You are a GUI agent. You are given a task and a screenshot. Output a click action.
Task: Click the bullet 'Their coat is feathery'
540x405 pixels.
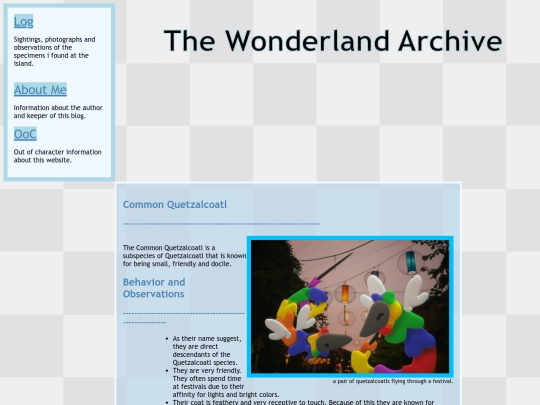coord(303,402)
